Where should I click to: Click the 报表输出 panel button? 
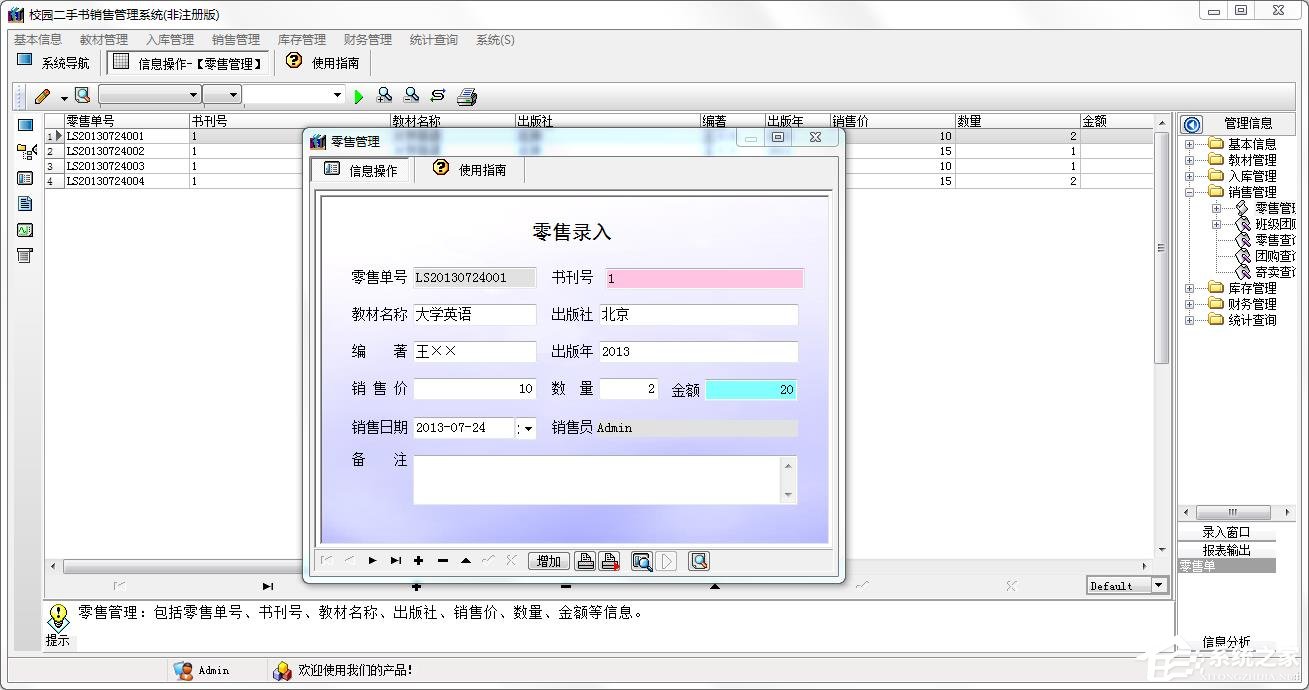point(1226,550)
